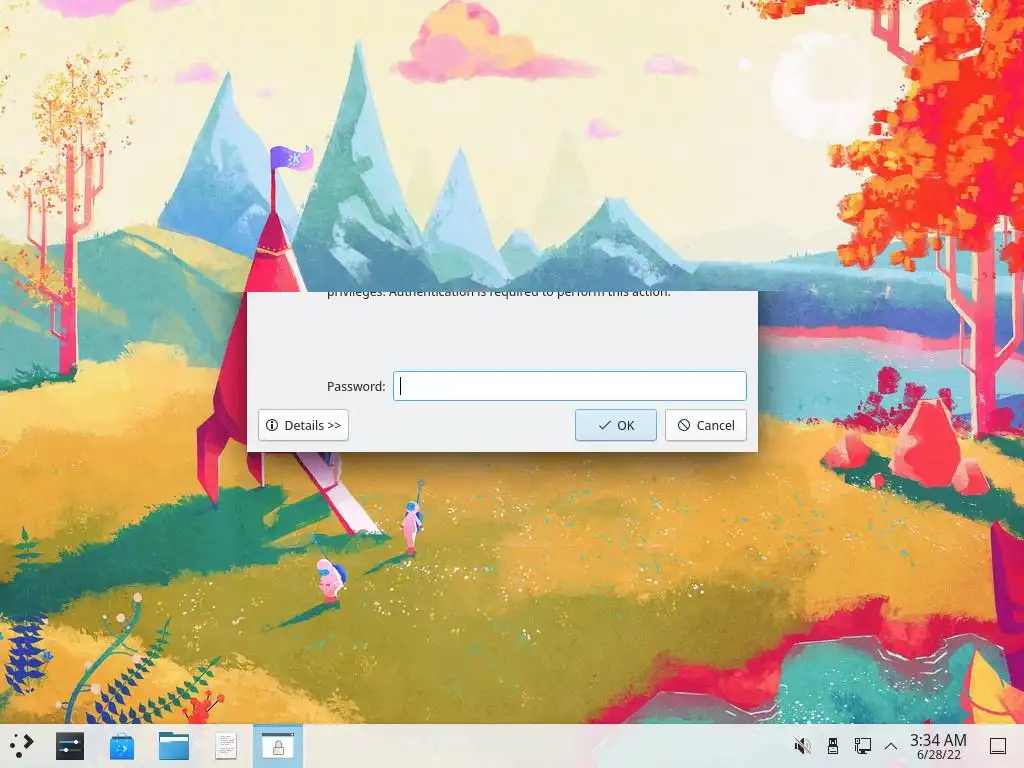1024x768 pixels.
Task: Open the removable devices tray icon
Action: [x=833, y=746]
